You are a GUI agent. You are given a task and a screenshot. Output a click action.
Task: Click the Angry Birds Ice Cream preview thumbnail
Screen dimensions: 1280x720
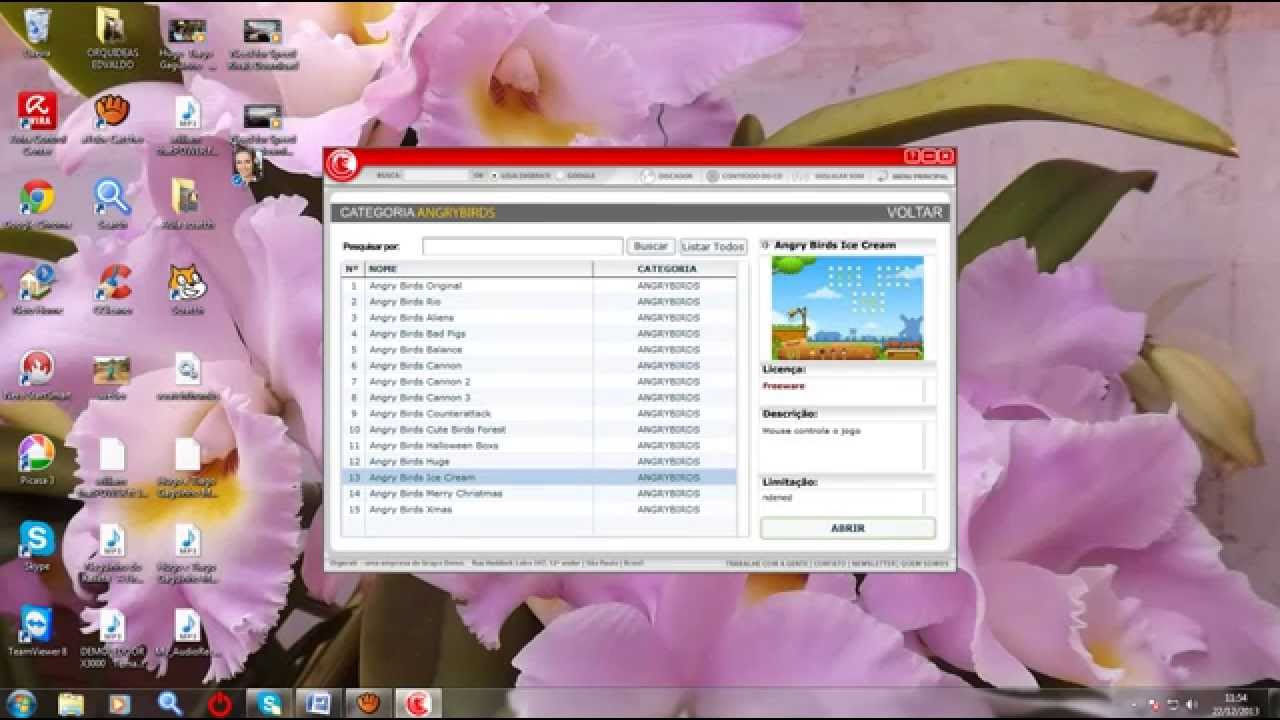coord(848,308)
